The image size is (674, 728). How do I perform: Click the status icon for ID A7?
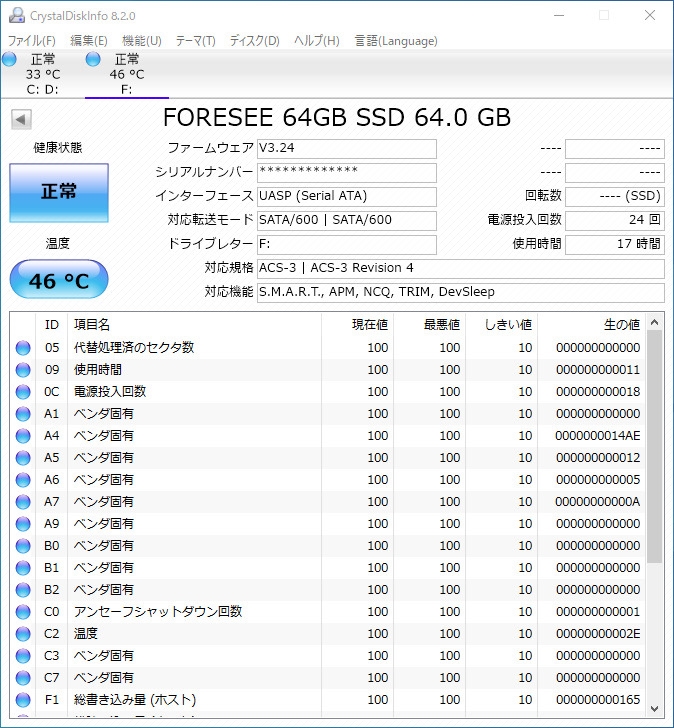tap(23, 502)
